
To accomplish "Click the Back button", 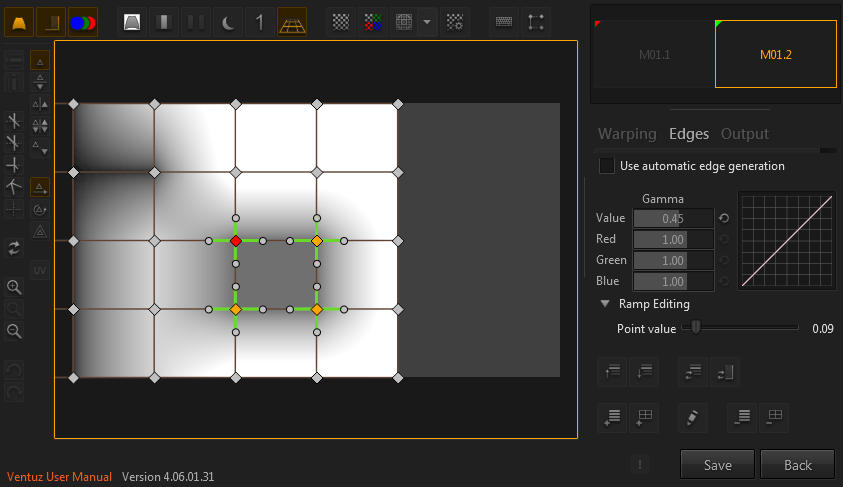I will click(x=797, y=465).
